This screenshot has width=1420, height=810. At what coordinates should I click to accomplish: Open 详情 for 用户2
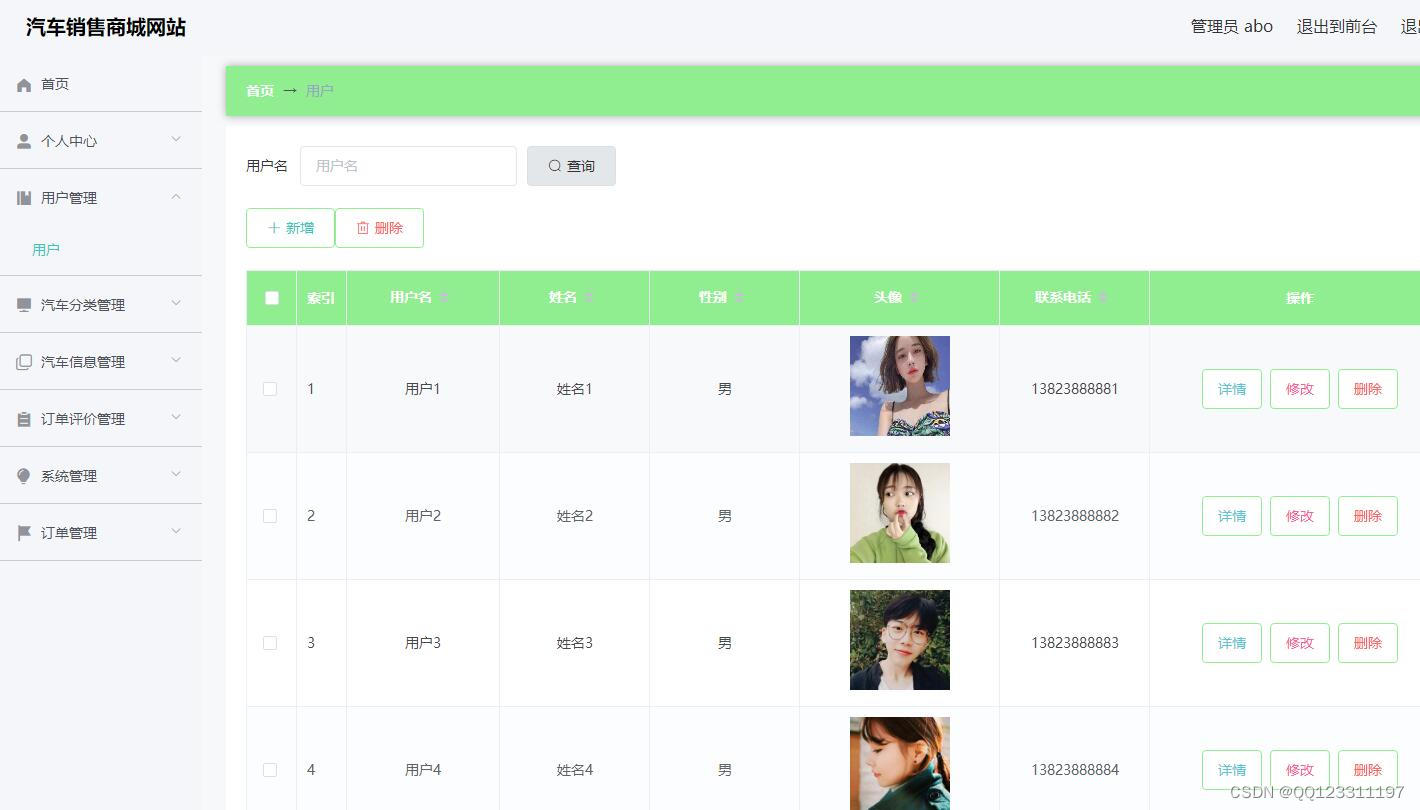coord(1232,516)
